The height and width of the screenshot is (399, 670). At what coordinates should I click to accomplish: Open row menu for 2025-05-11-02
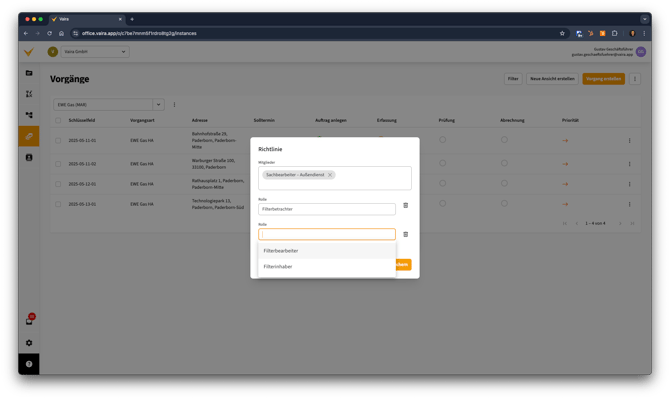click(629, 164)
